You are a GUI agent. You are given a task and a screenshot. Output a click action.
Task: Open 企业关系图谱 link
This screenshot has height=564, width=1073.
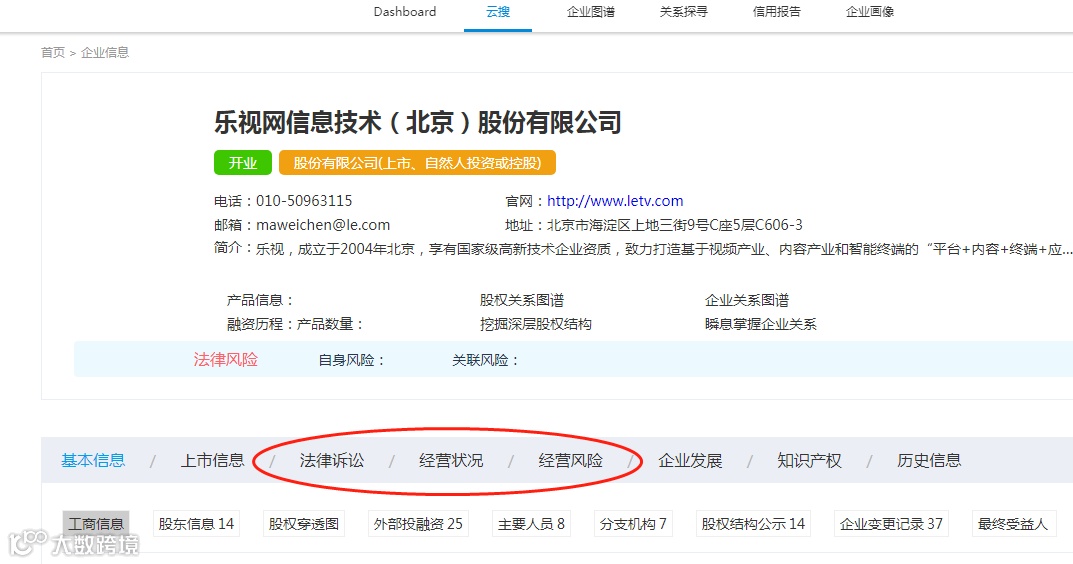(x=747, y=300)
